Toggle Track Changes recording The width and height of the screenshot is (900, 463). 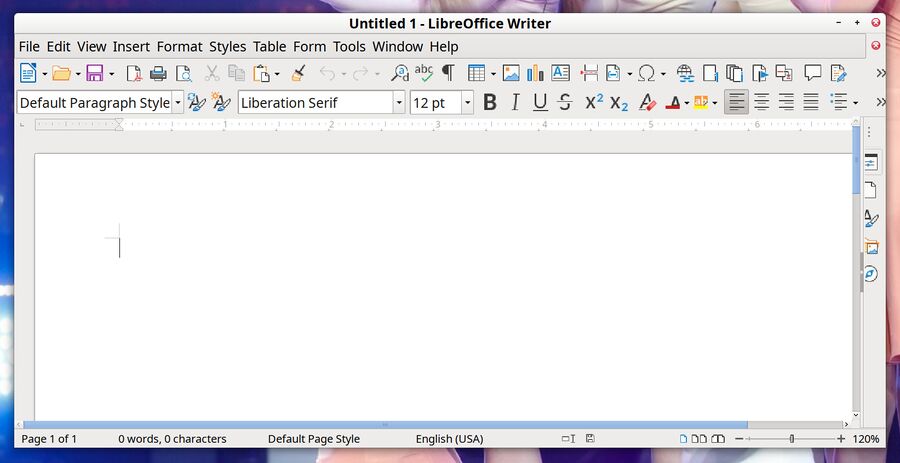tap(838, 73)
